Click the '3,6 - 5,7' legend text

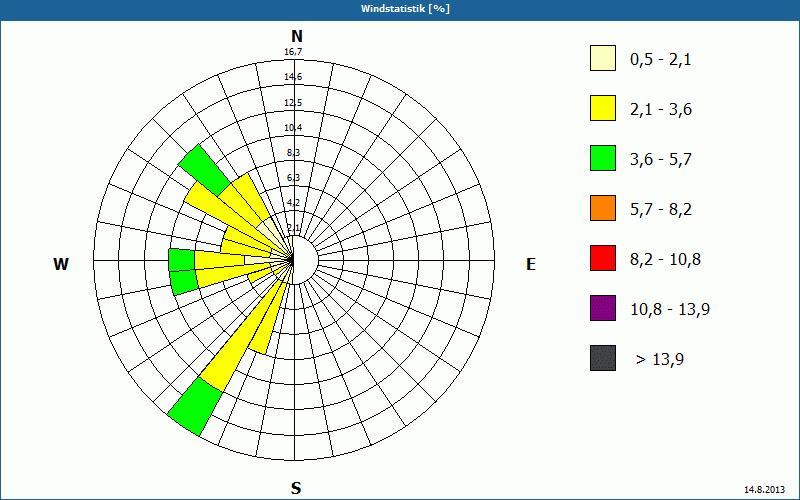click(661, 160)
